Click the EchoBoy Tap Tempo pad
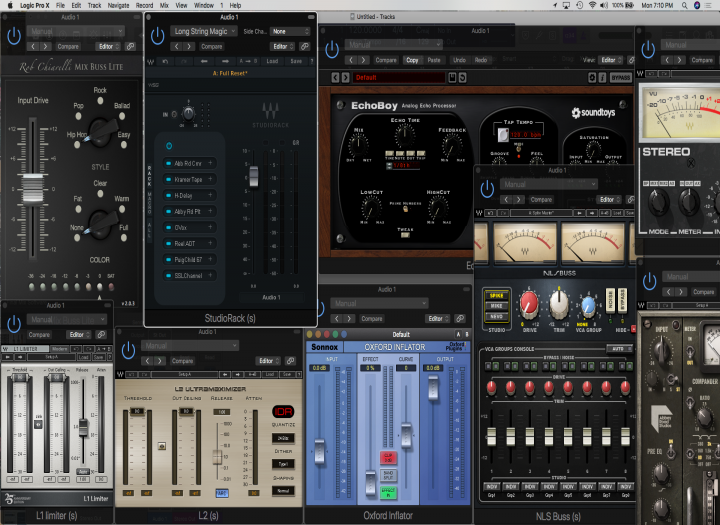Image resolution: width=720 pixels, height=525 pixels. 503,135
